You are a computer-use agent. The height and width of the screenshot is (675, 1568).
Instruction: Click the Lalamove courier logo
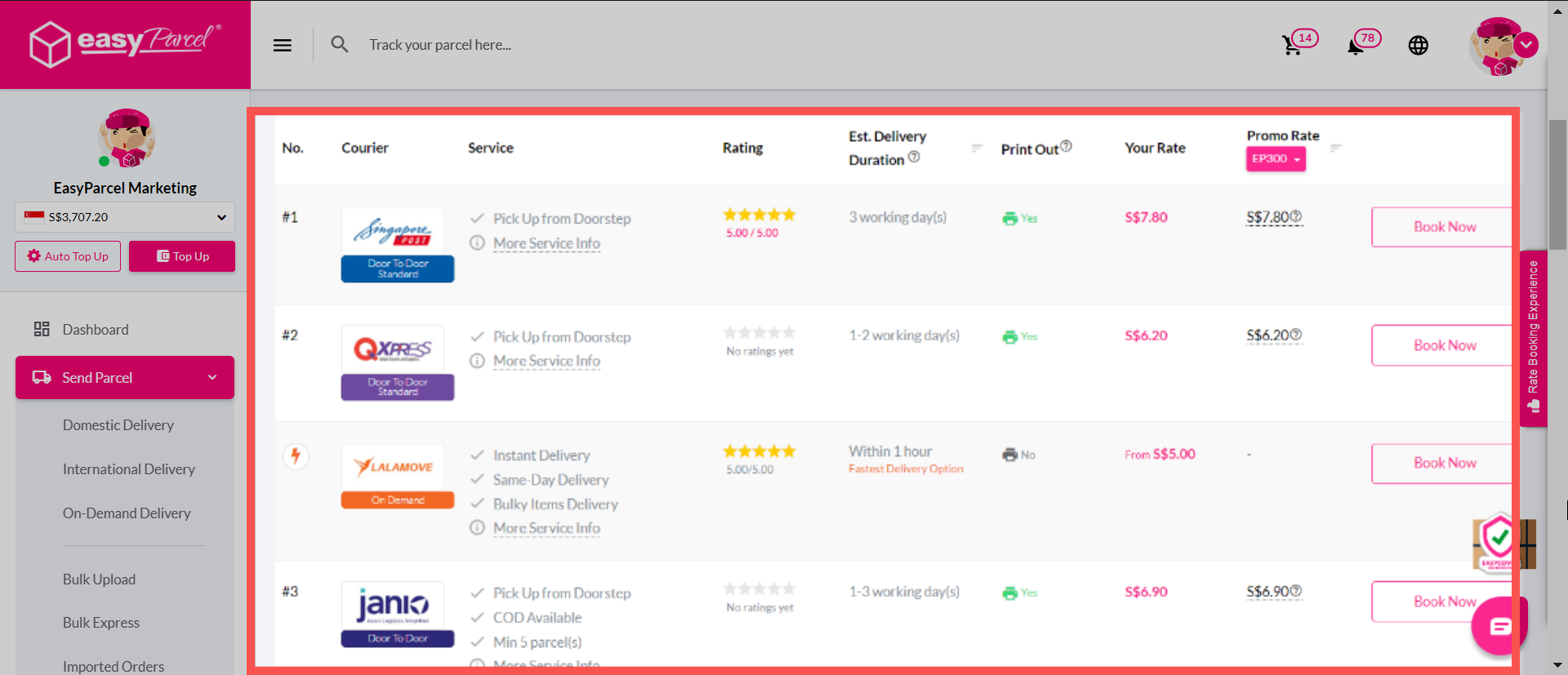393,468
